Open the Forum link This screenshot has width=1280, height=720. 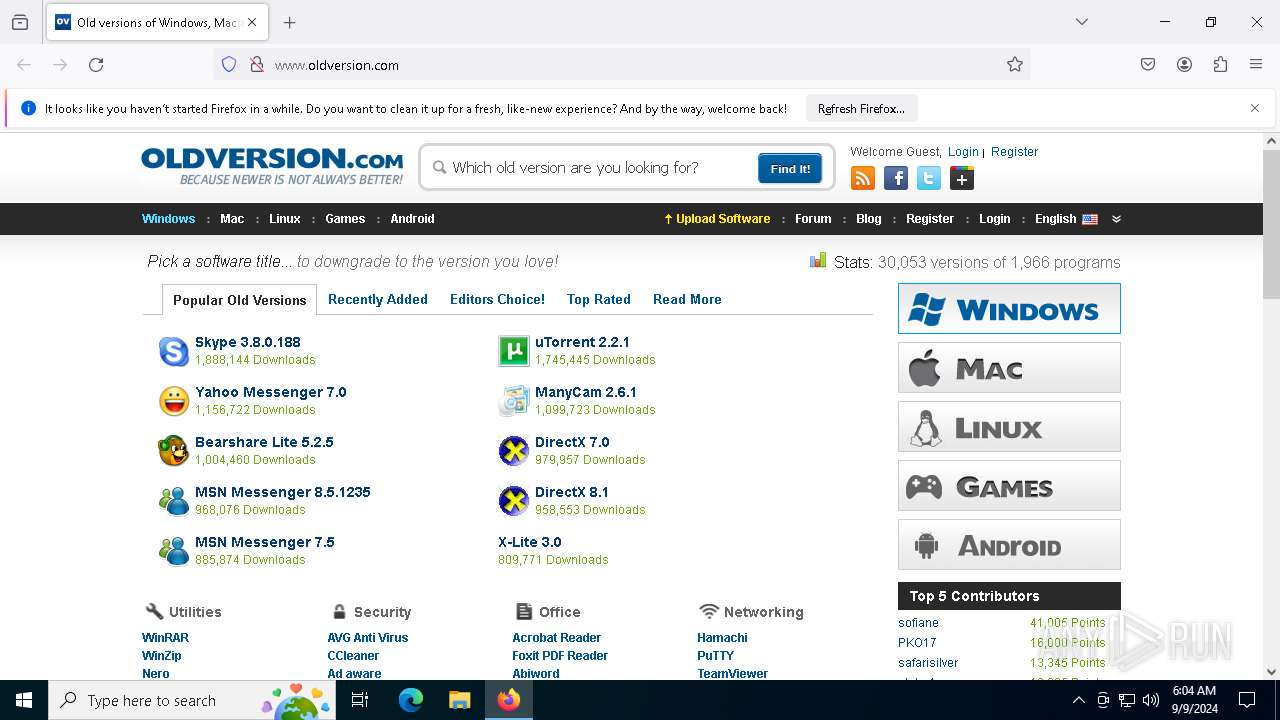pyautogui.click(x=813, y=219)
